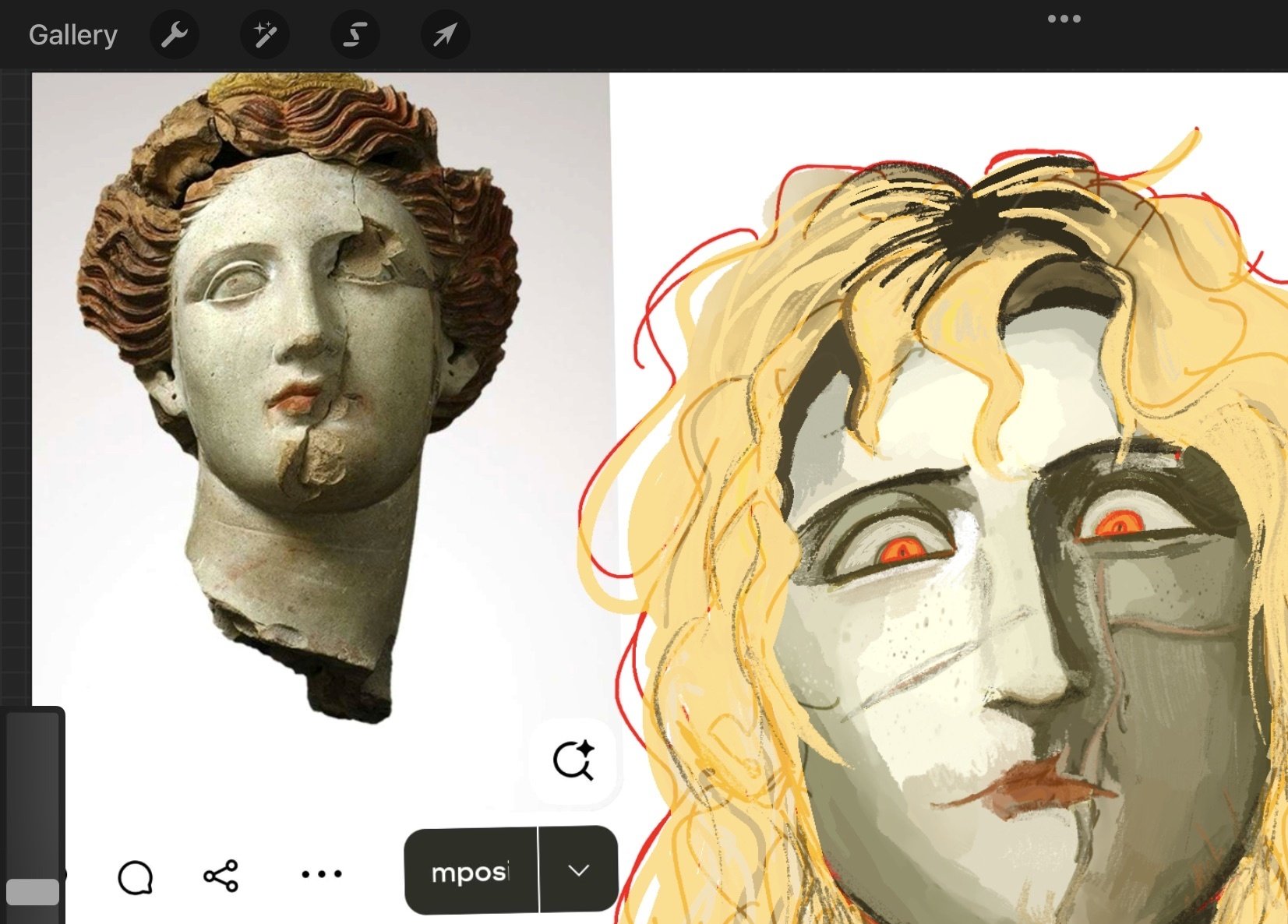Open the Actions wrench menu
1288x924 pixels.
tap(174, 35)
